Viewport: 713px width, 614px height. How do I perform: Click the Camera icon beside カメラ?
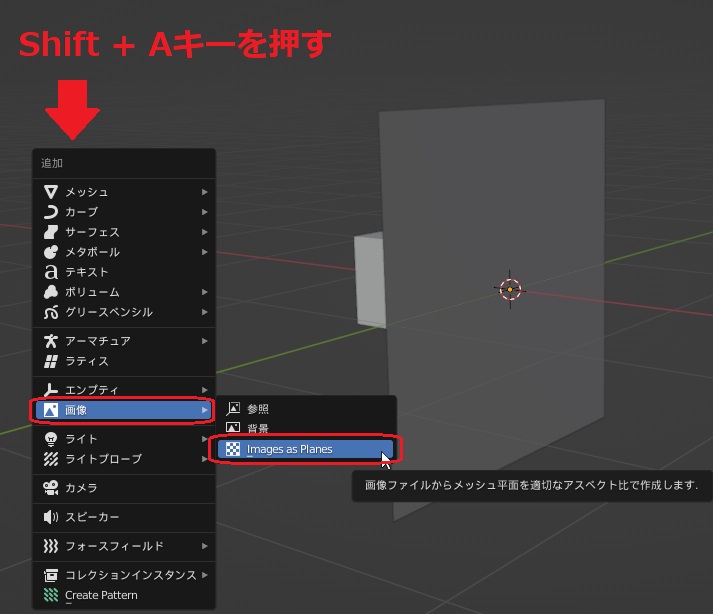pyautogui.click(x=51, y=488)
